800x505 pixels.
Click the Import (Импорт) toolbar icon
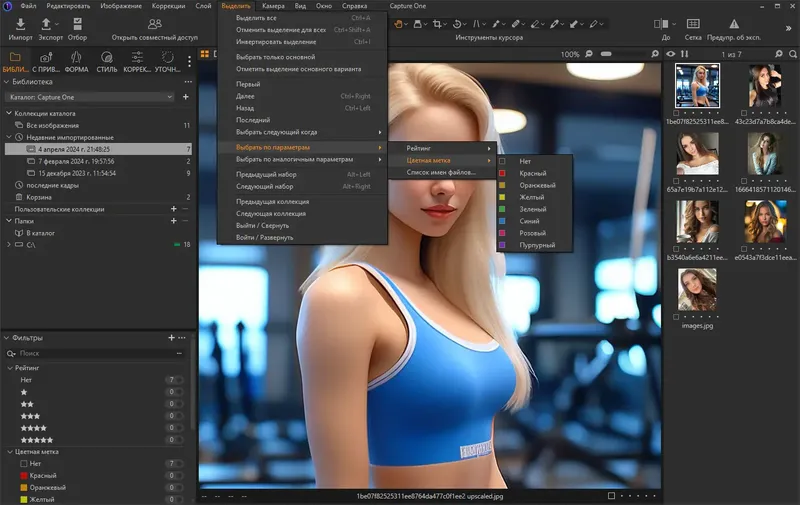point(20,24)
